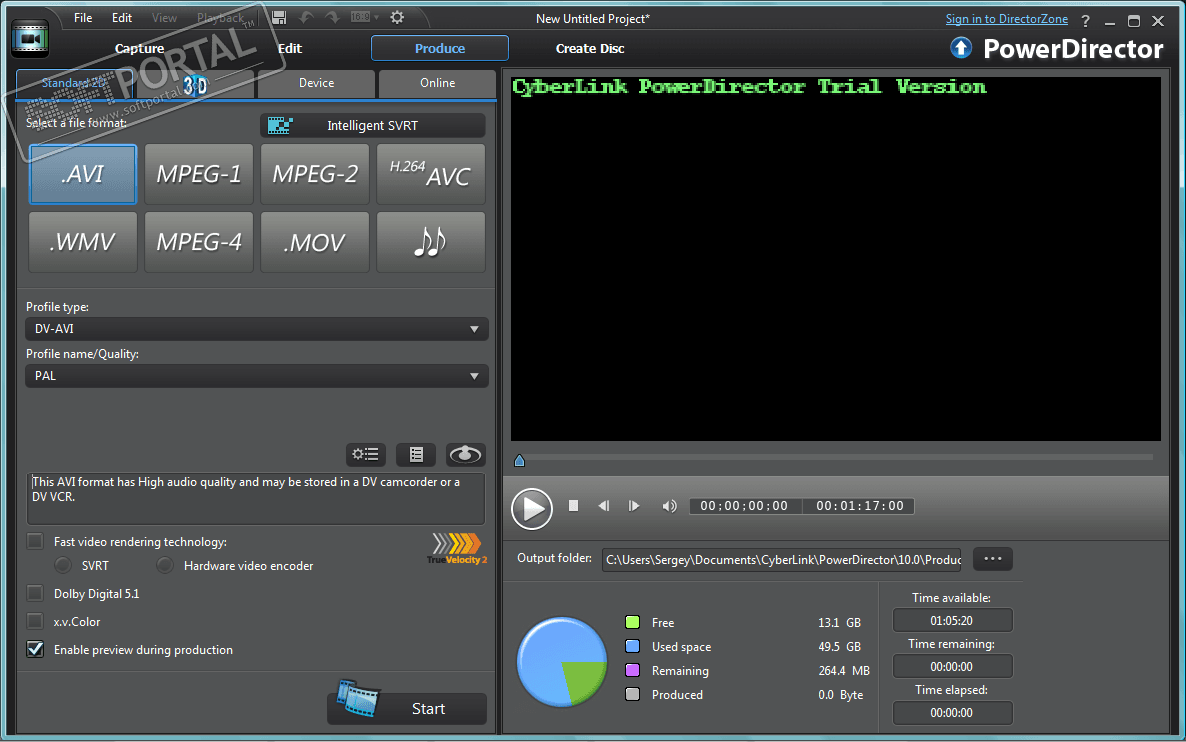Open the 3D output tab
Screen dimensions: 1186x742
(195, 85)
